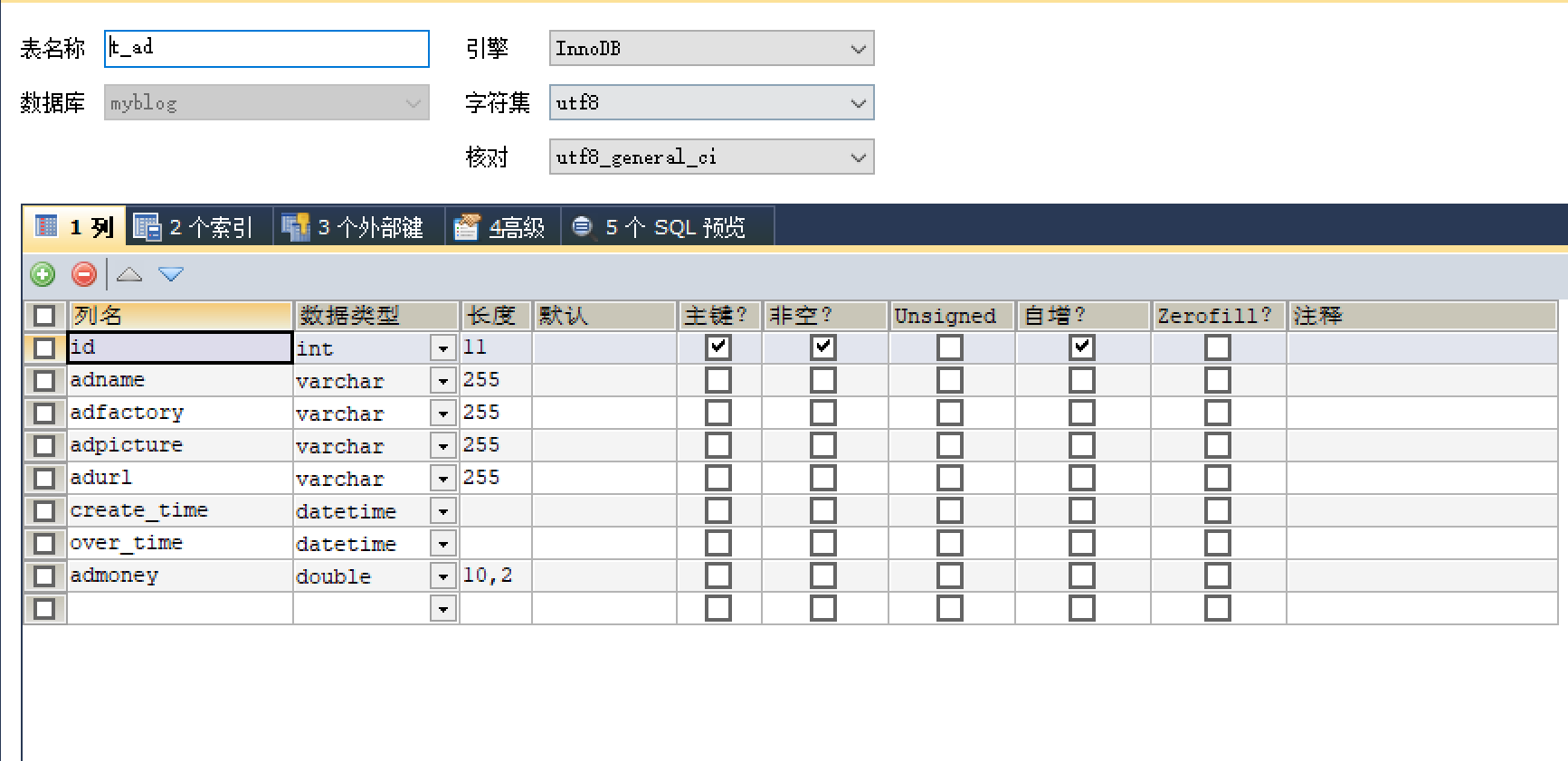Select the 'id' column name cell
The height and width of the screenshot is (761, 1568).
pos(180,347)
